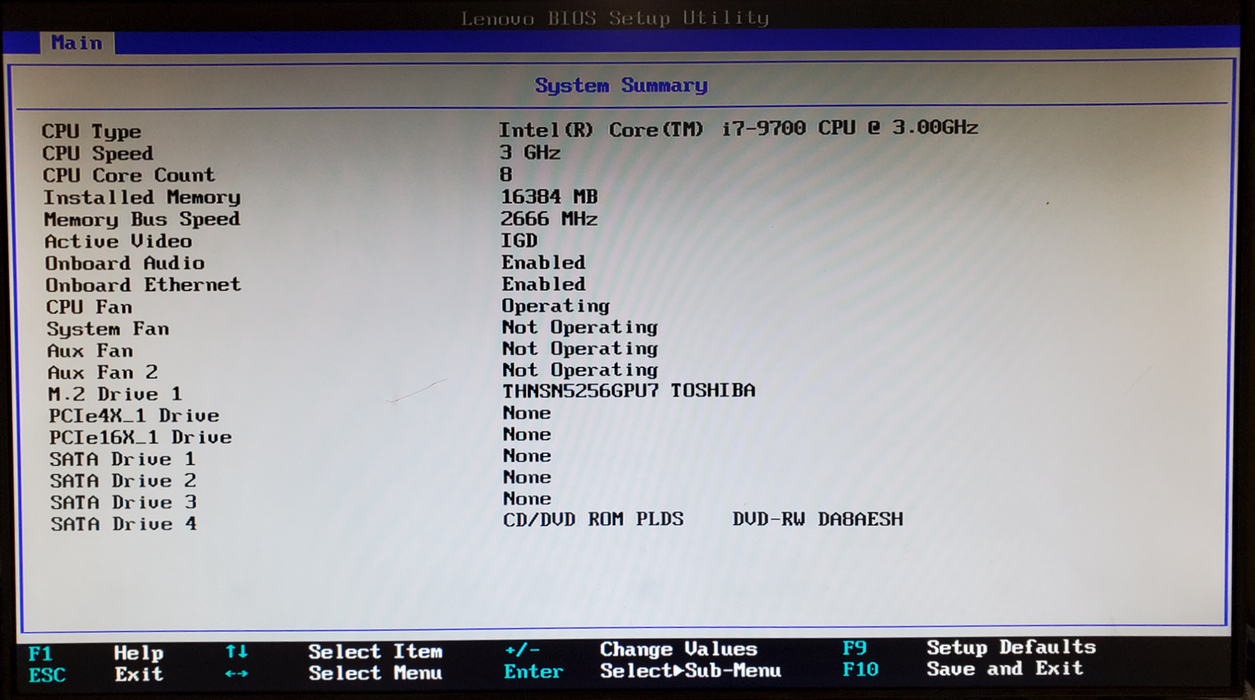Image resolution: width=1255 pixels, height=700 pixels.
Task: Click the Save and Exit footer label
Action: [1005, 669]
